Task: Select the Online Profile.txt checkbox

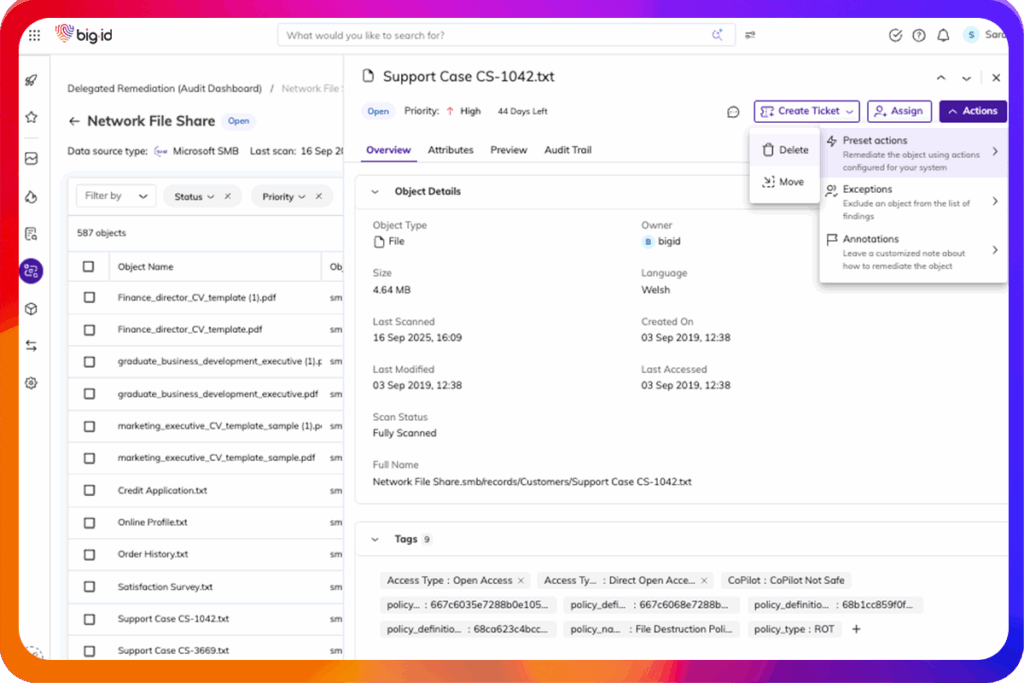Action: click(x=89, y=522)
